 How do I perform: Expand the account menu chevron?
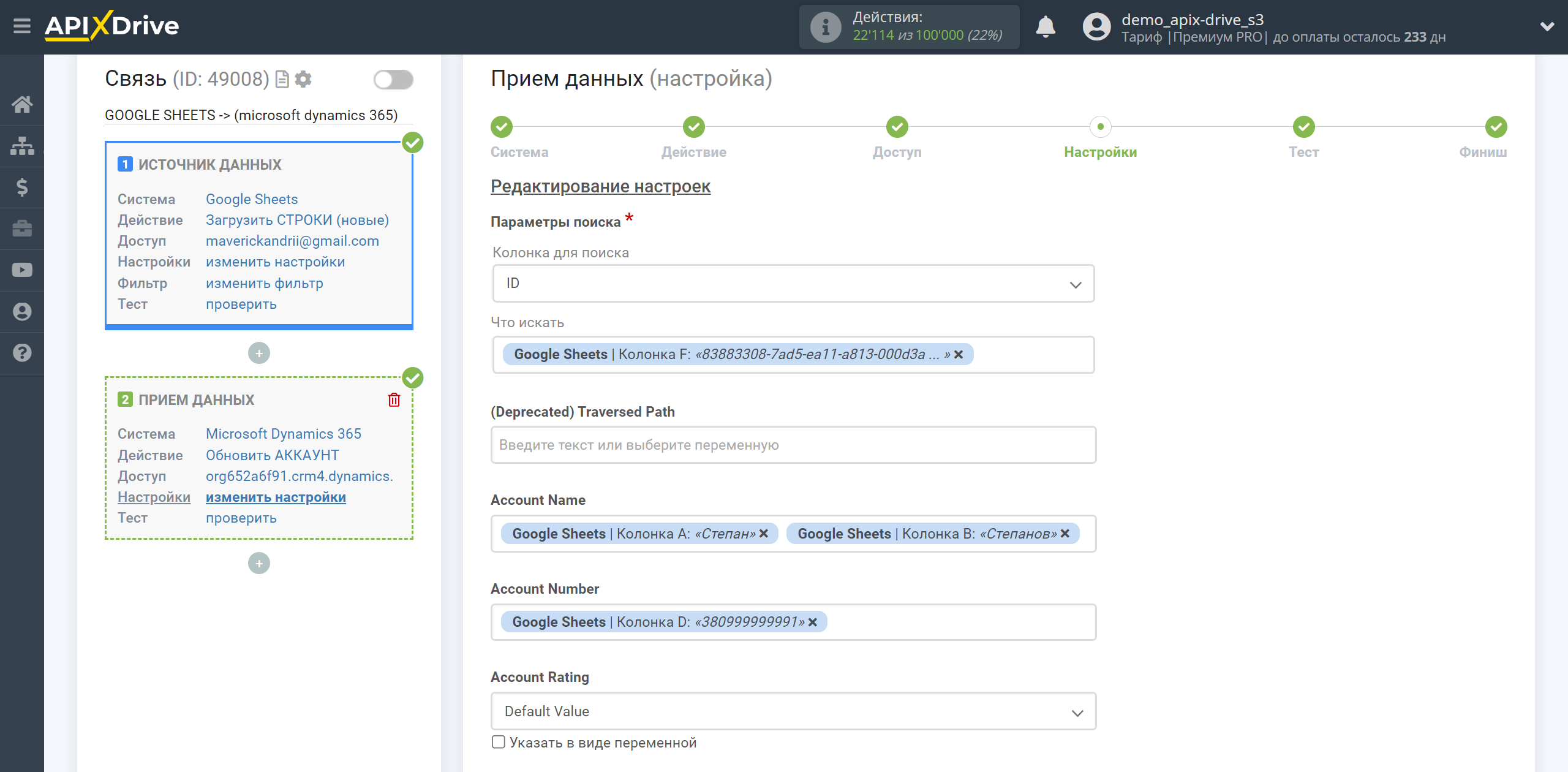point(1547,26)
